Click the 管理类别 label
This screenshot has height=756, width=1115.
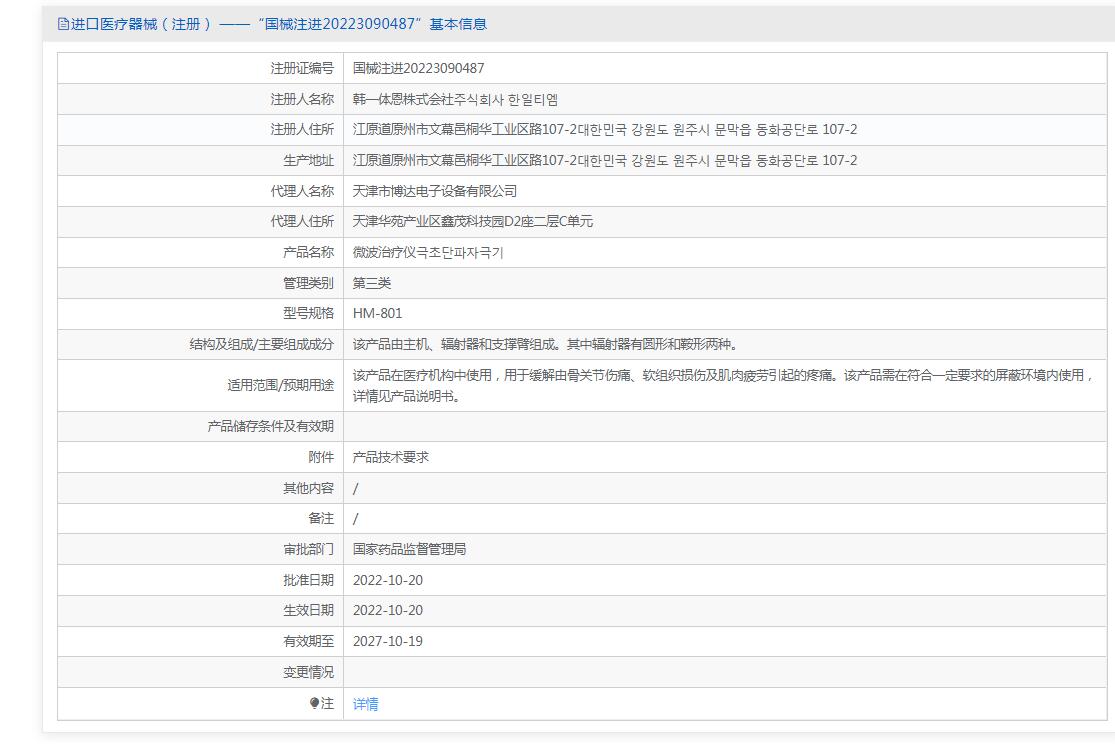308,283
